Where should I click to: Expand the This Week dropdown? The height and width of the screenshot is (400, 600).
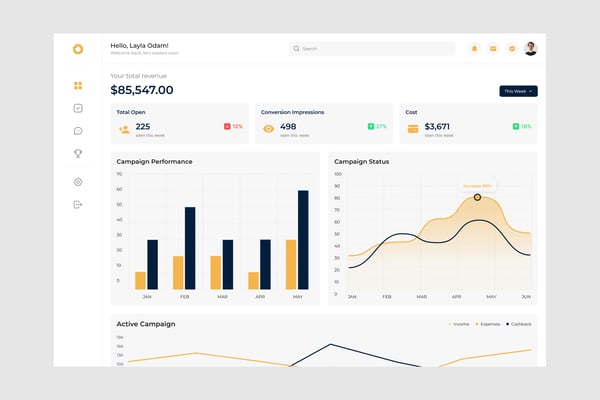coord(518,91)
